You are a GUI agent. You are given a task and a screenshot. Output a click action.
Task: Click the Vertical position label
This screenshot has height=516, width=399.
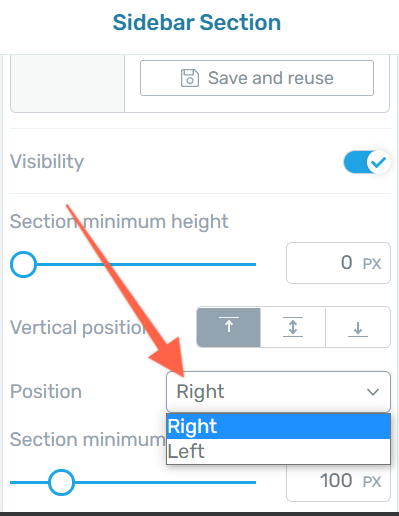tap(78, 328)
